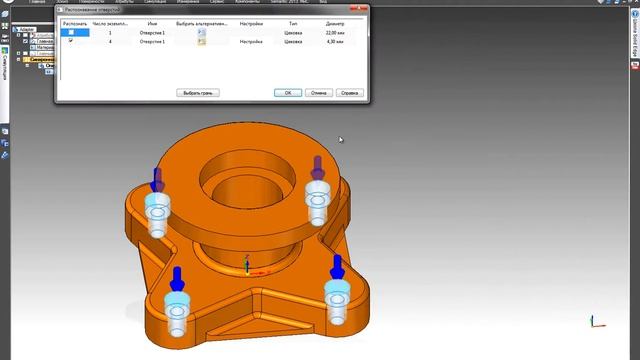Image resolution: width=640 pixels, height=360 pixels.
Task: Open the YouTube icon on the right bar
Action: tap(635, 65)
